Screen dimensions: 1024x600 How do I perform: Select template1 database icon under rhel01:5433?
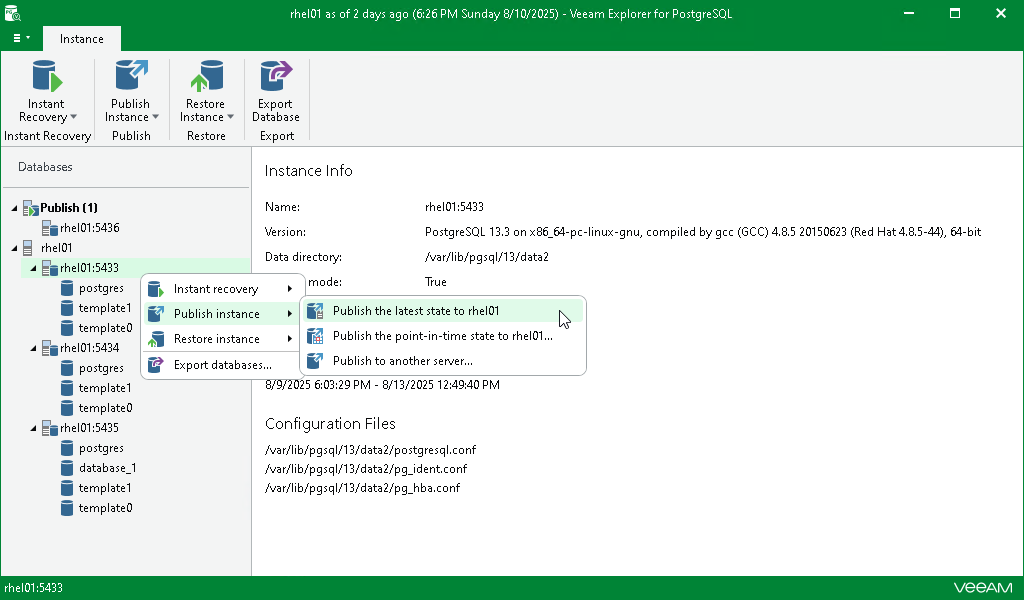pos(67,308)
